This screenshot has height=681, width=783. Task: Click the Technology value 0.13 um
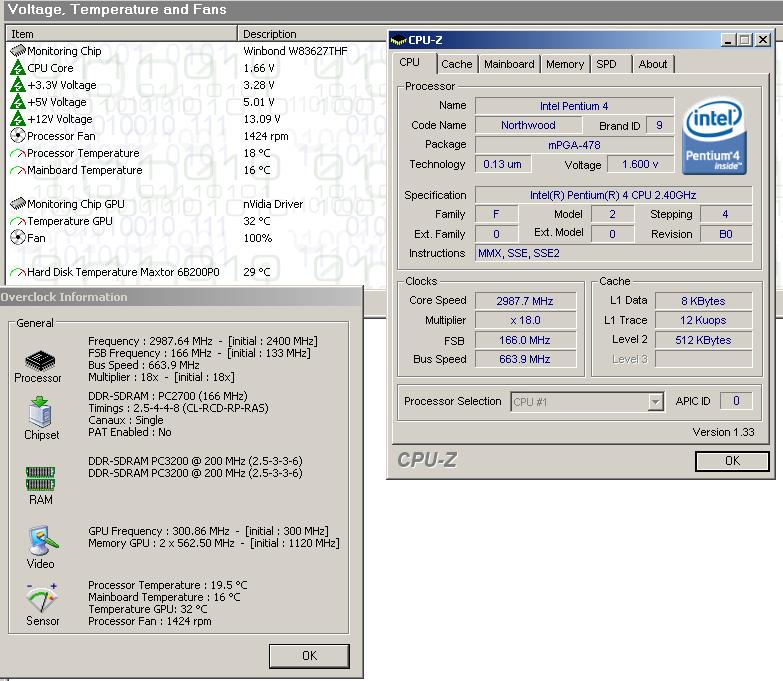(x=502, y=164)
